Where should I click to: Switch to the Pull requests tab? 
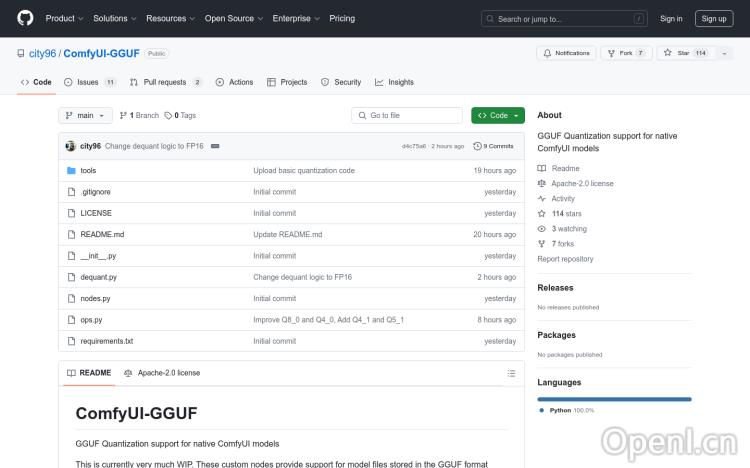166,82
